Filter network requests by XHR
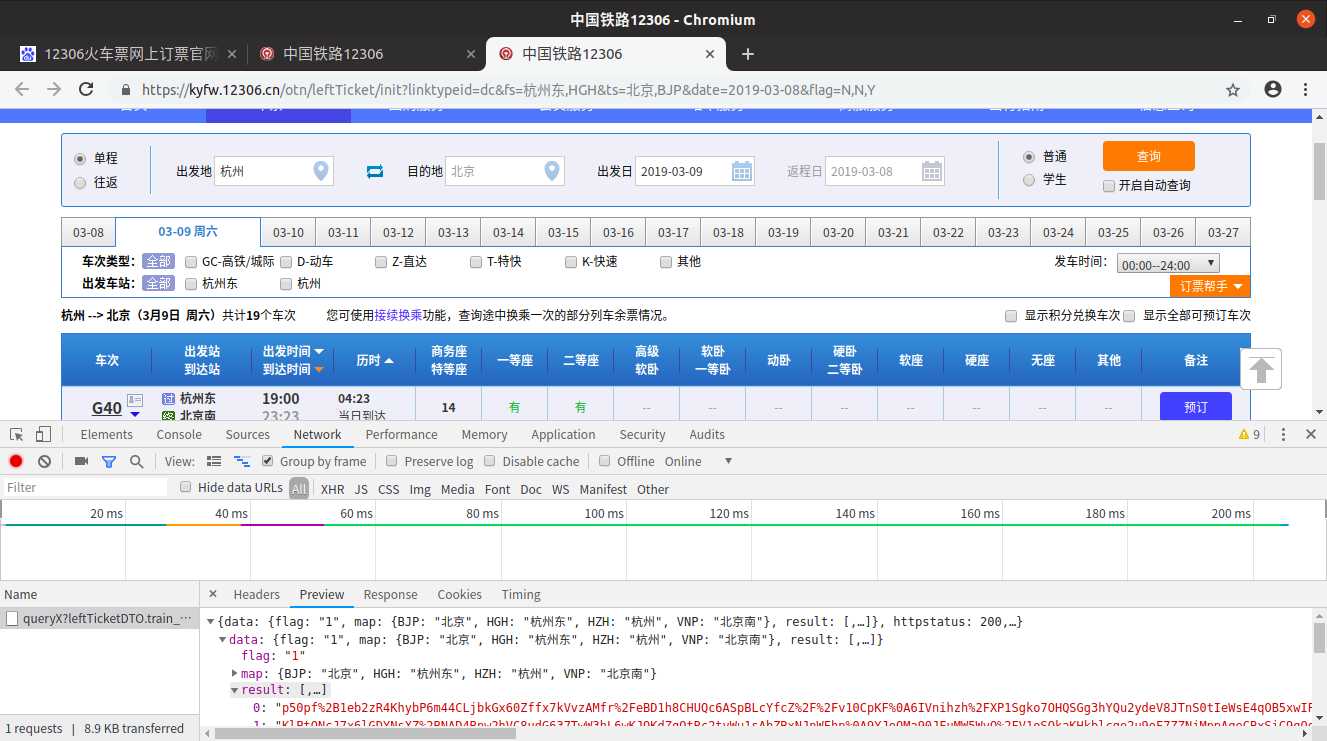 pos(332,489)
